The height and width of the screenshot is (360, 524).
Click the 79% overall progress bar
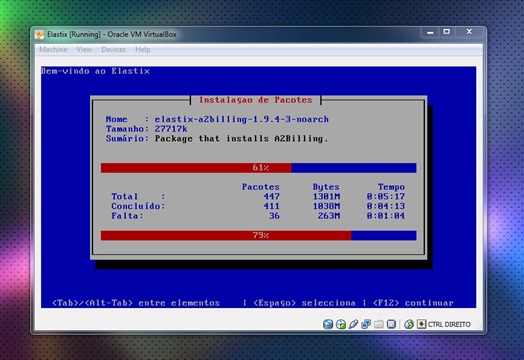click(259, 235)
